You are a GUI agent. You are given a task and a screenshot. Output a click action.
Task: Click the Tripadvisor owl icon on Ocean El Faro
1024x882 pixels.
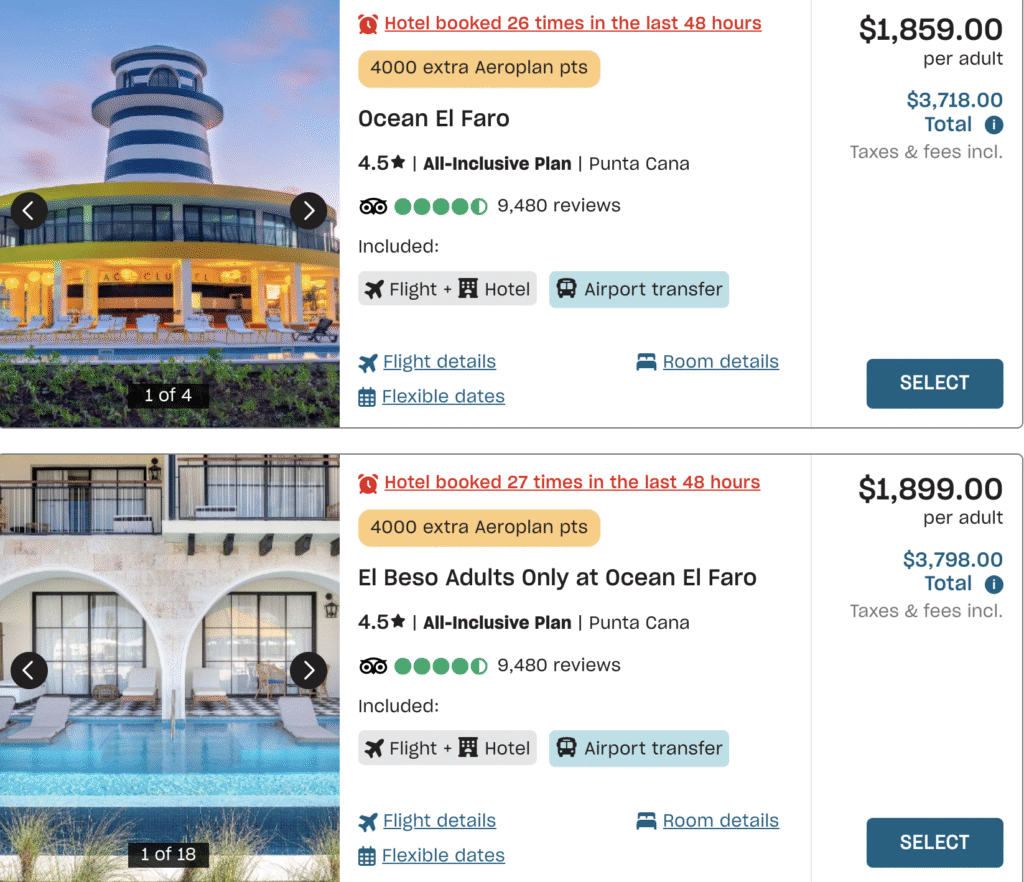click(374, 206)
